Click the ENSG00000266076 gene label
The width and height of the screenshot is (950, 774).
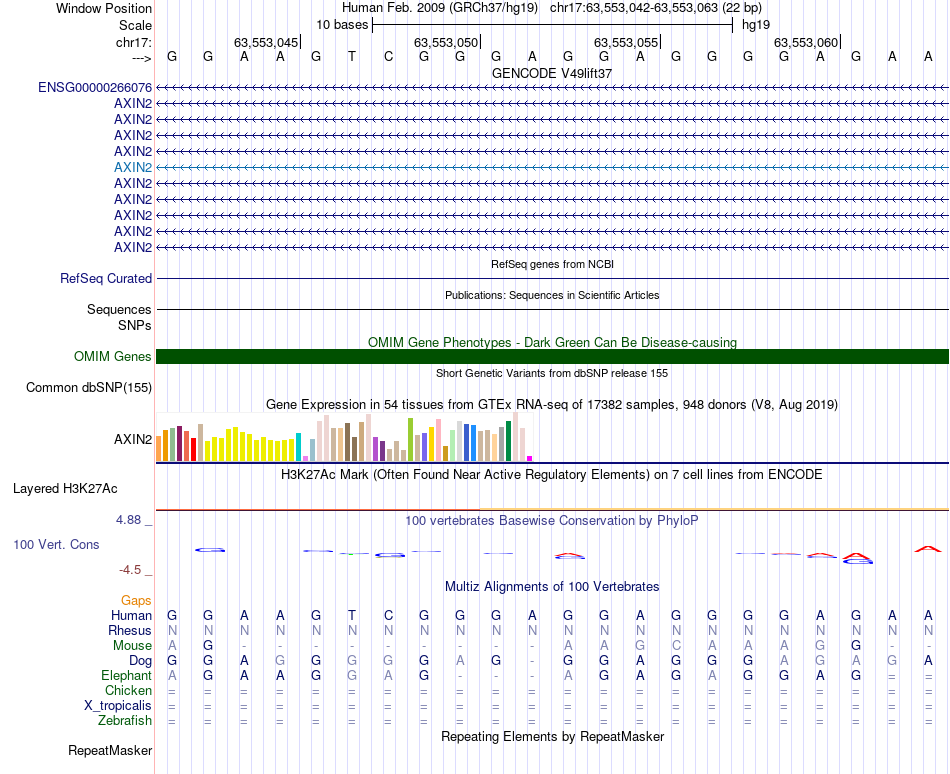(95, 88)
